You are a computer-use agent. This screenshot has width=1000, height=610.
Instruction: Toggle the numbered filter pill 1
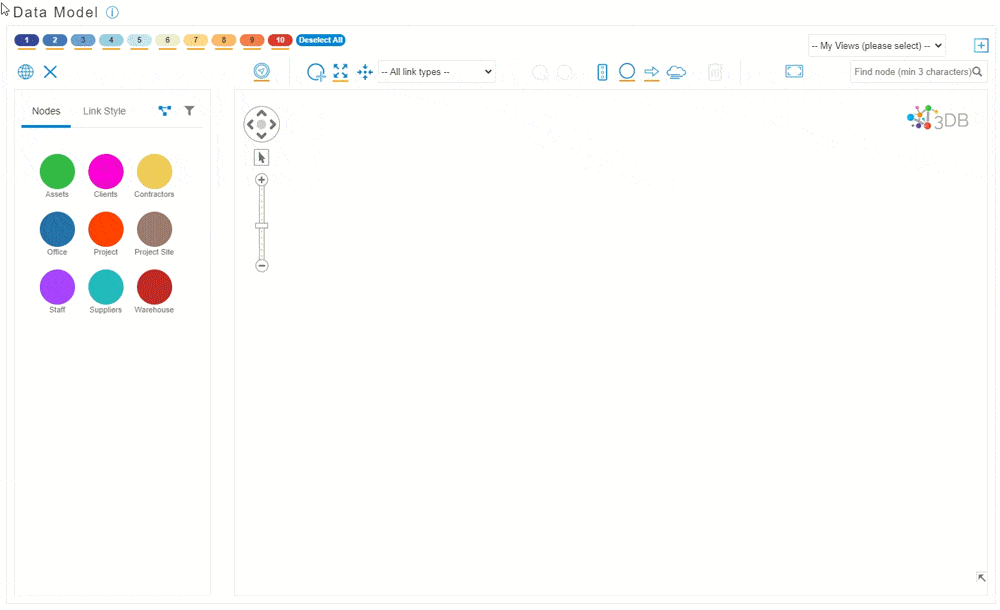tap(26, 40)
